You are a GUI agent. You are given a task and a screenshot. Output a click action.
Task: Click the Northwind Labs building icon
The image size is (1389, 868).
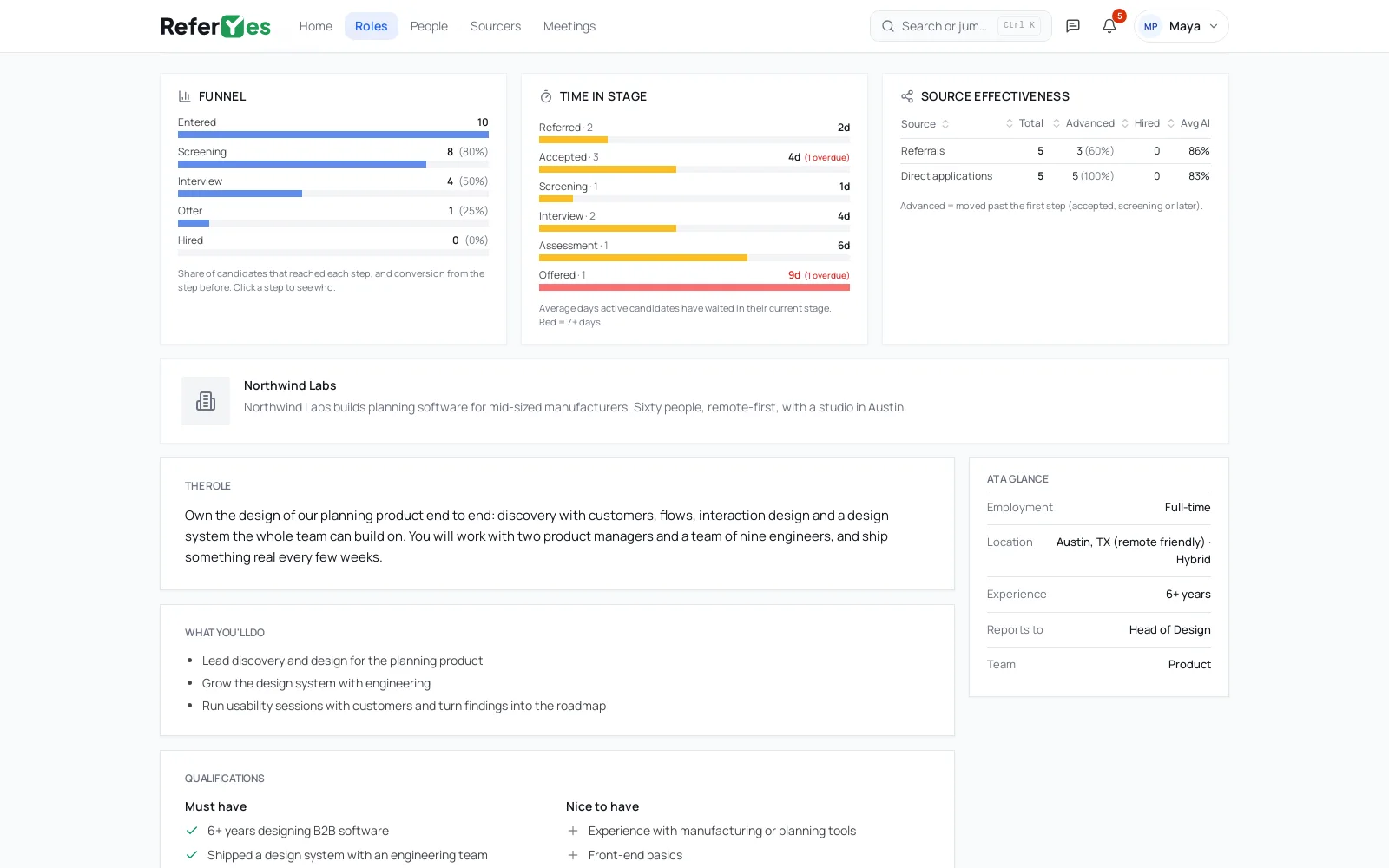pos(206,401)
